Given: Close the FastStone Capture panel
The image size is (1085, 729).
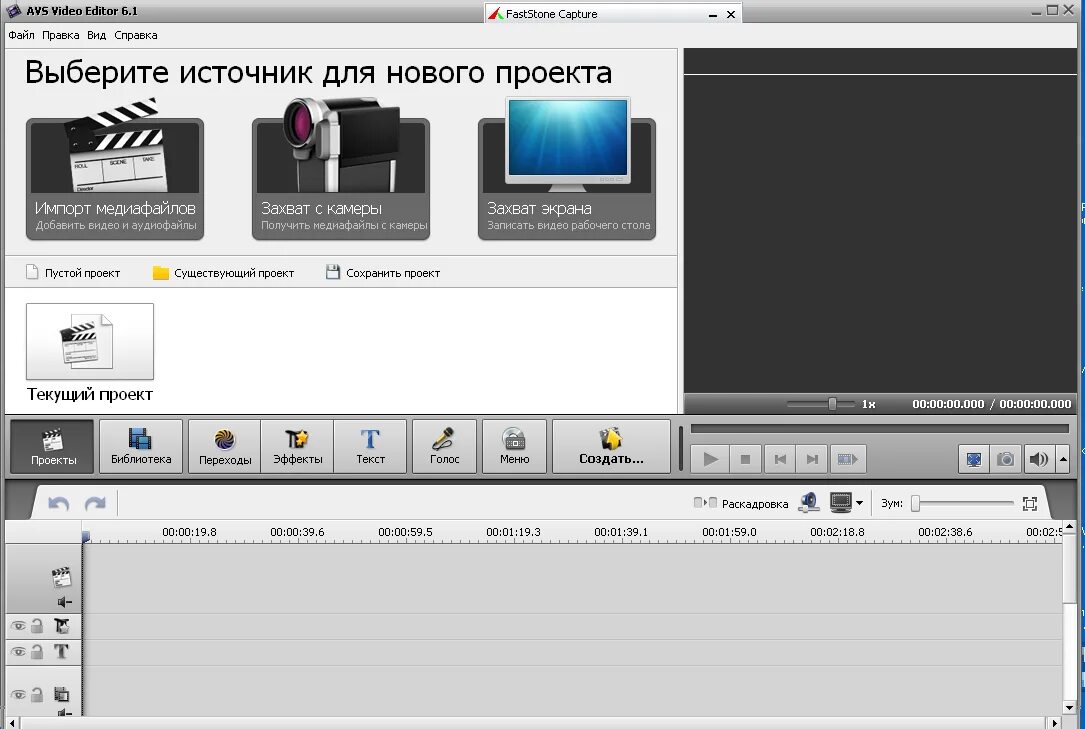Looking at the screenshot, I should tap(731, 15).
